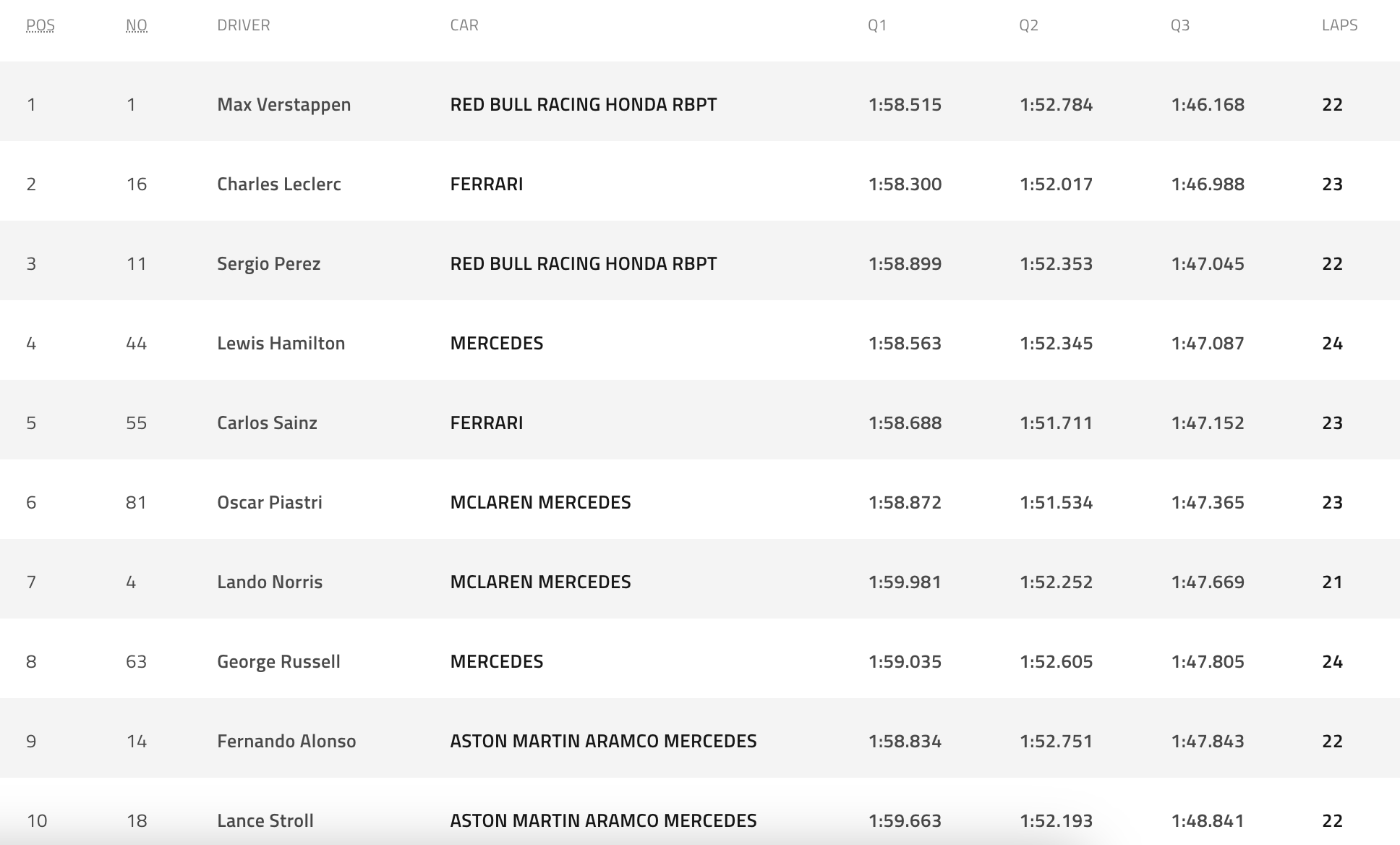Click Fernando Alonso's Aston Martin Aramco Mercedes car
The height and width of the screenshot is (845, 1400).
(603, 741)
